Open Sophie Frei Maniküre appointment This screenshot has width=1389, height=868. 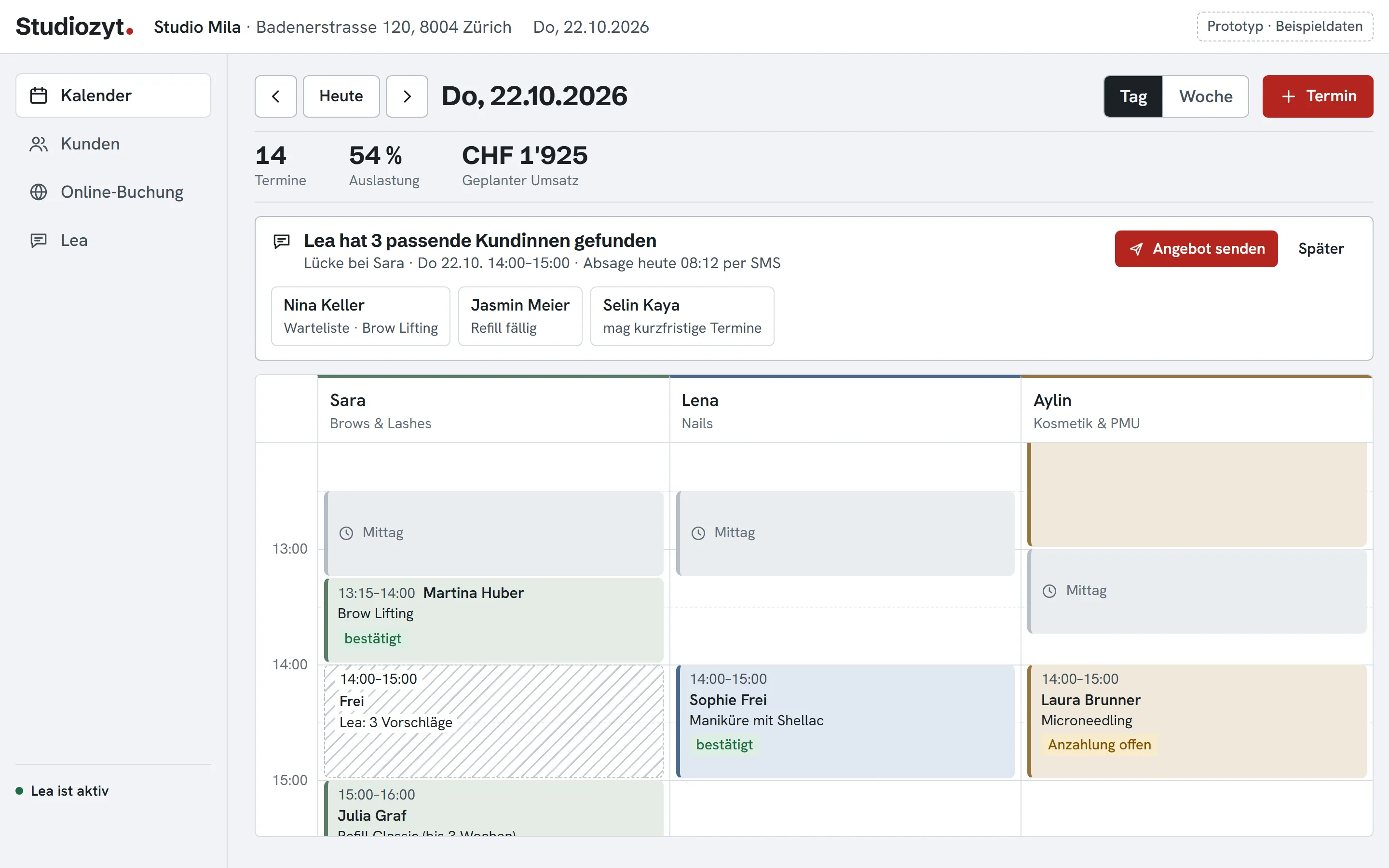(x=845, y=721)
